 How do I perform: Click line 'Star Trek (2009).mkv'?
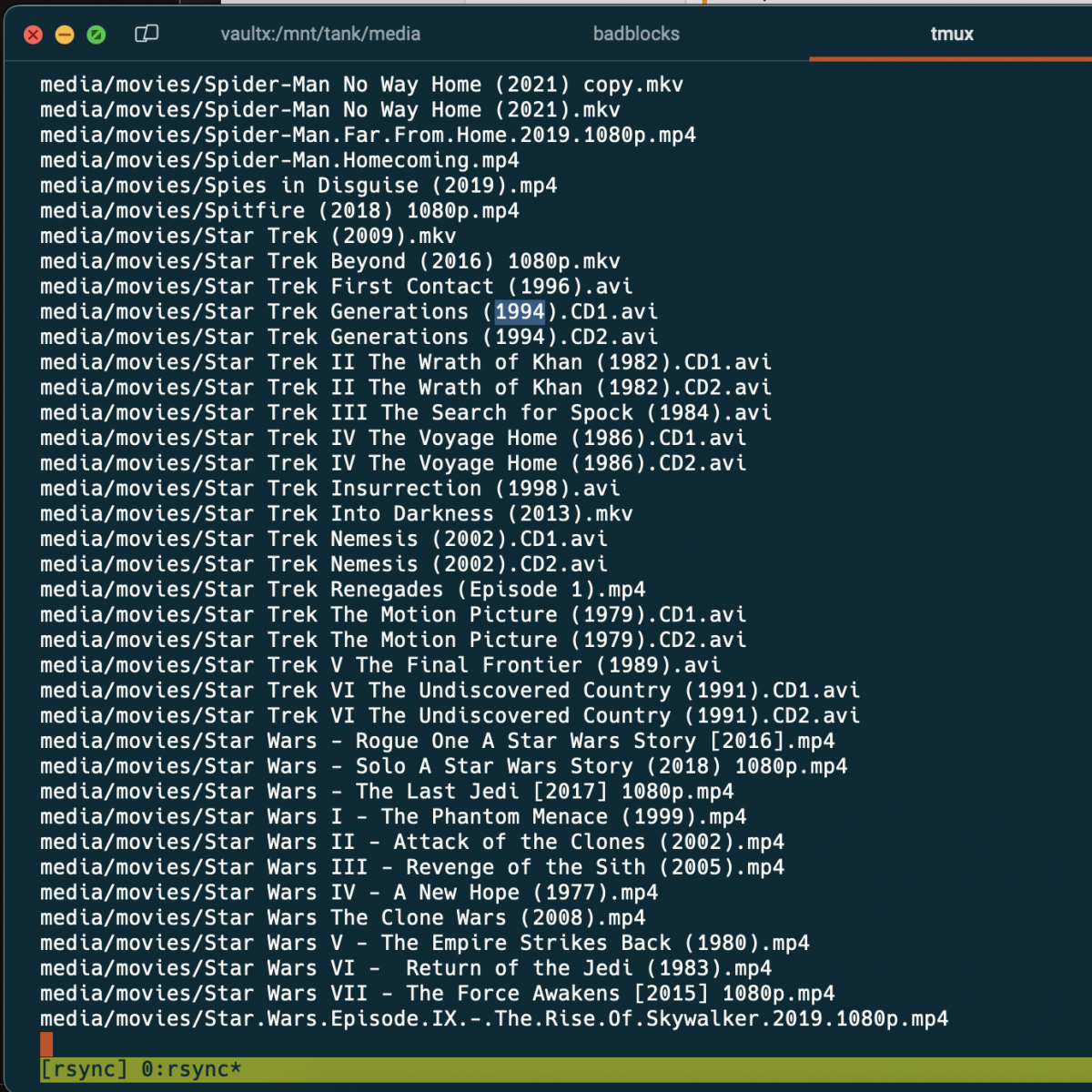coord(248,237)
